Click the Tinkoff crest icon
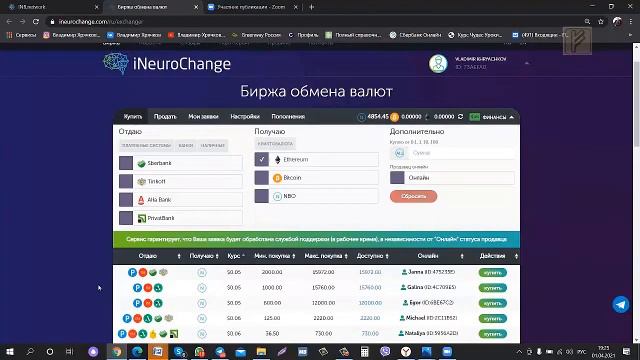 [141, 182]
